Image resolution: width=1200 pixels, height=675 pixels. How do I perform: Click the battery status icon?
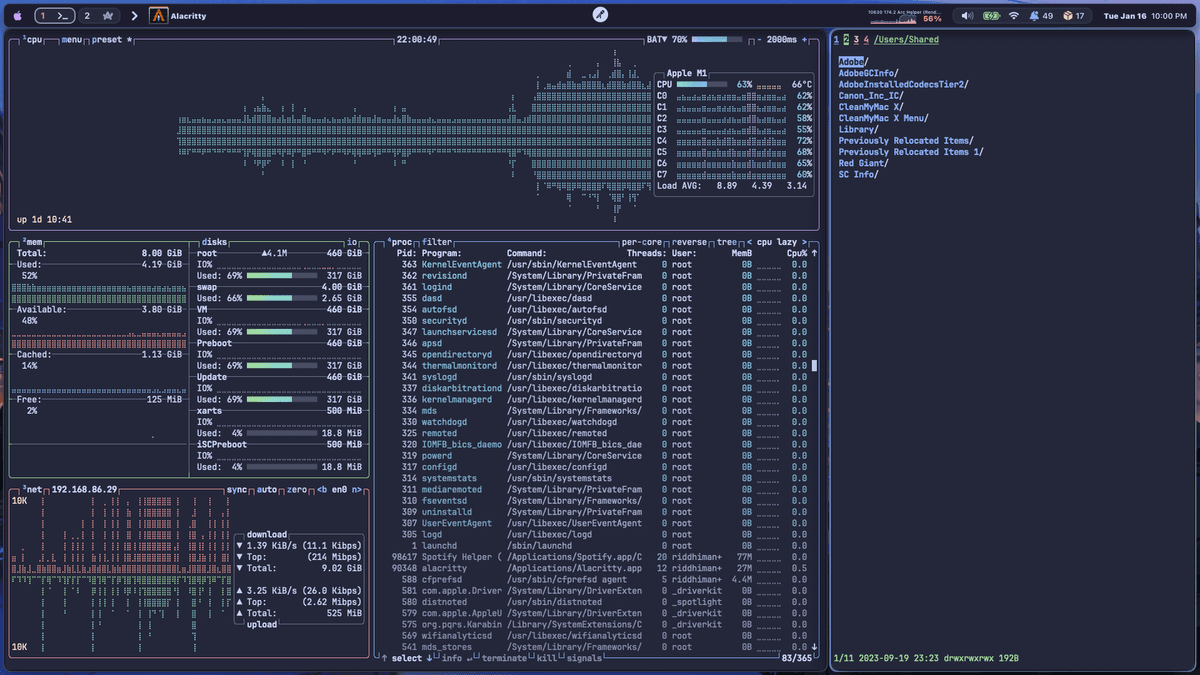click(x=991, y=16)
